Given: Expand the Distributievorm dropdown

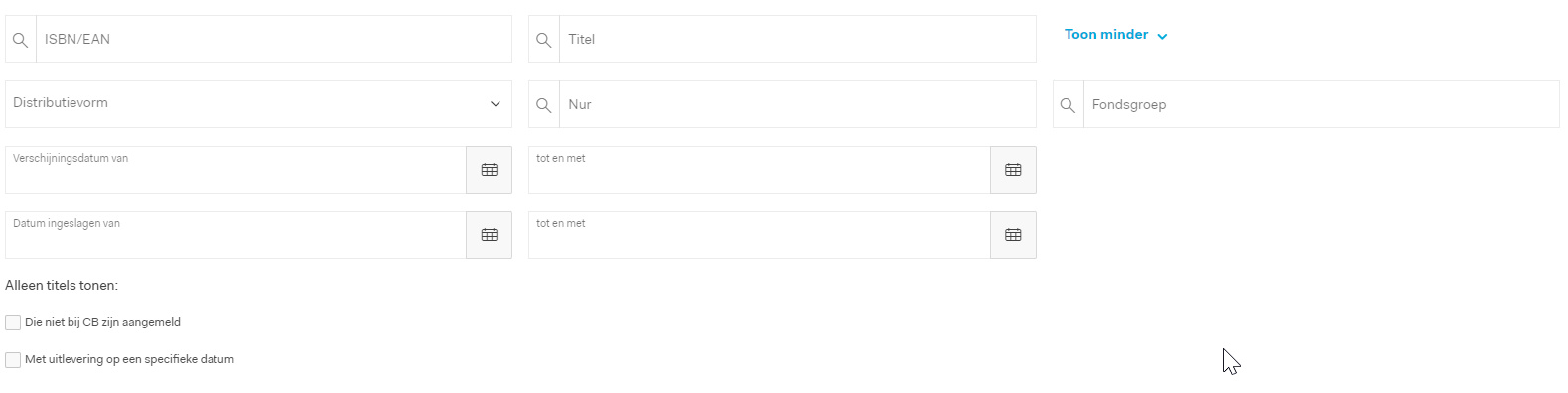Looking at the screenshot, I should [x=258, y=104].
